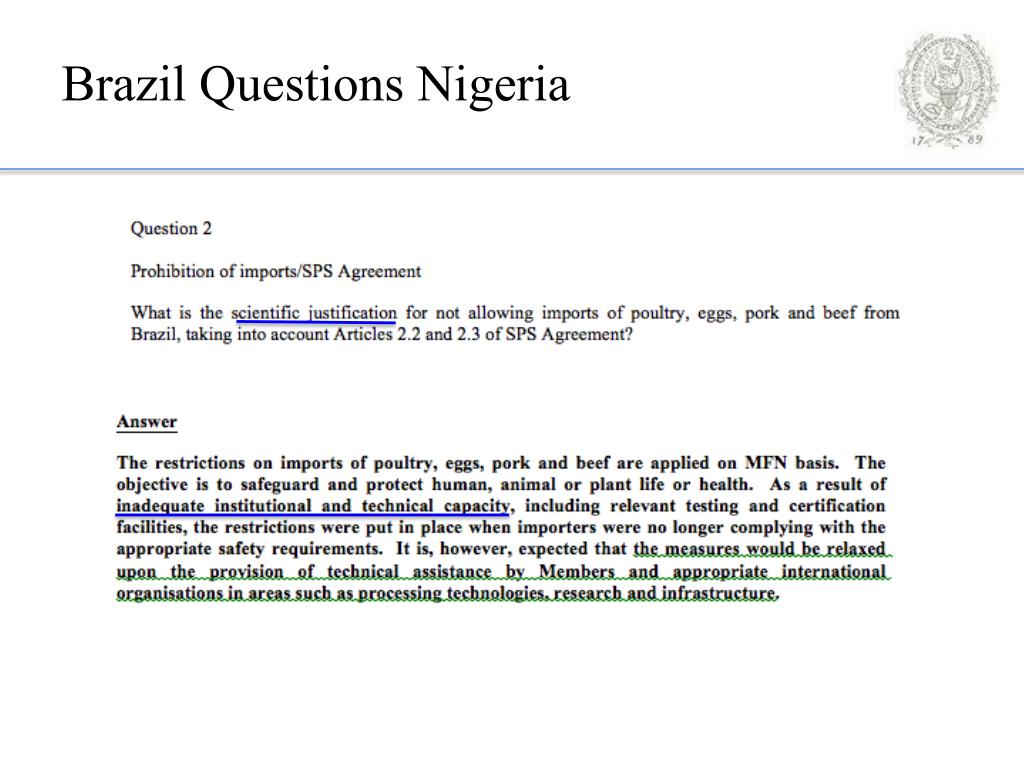The height and width of the screenshot is (768, 1024).
Task: Click the slide title "Brazil Questions Nigeria"
Action: pyautogui.click(x=315, y=86)
